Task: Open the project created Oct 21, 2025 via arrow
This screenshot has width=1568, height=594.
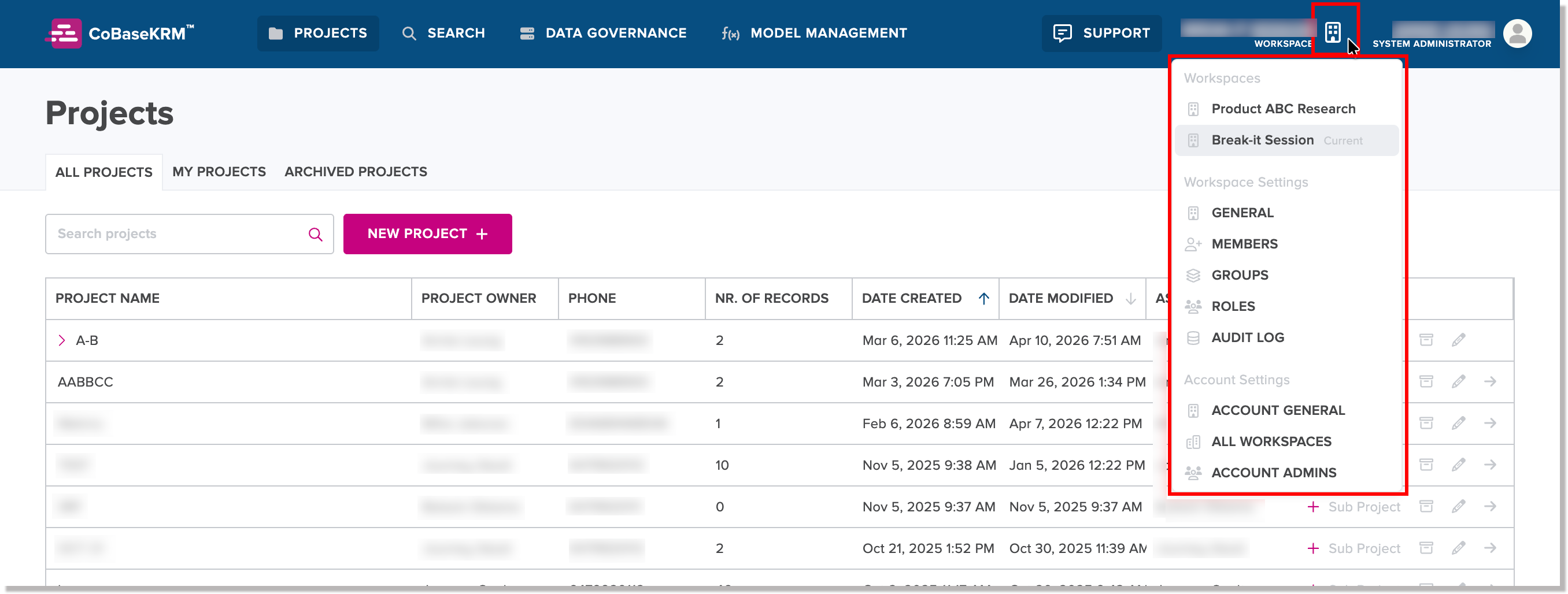Action: pyautogui.click(x=1489, y=548)
